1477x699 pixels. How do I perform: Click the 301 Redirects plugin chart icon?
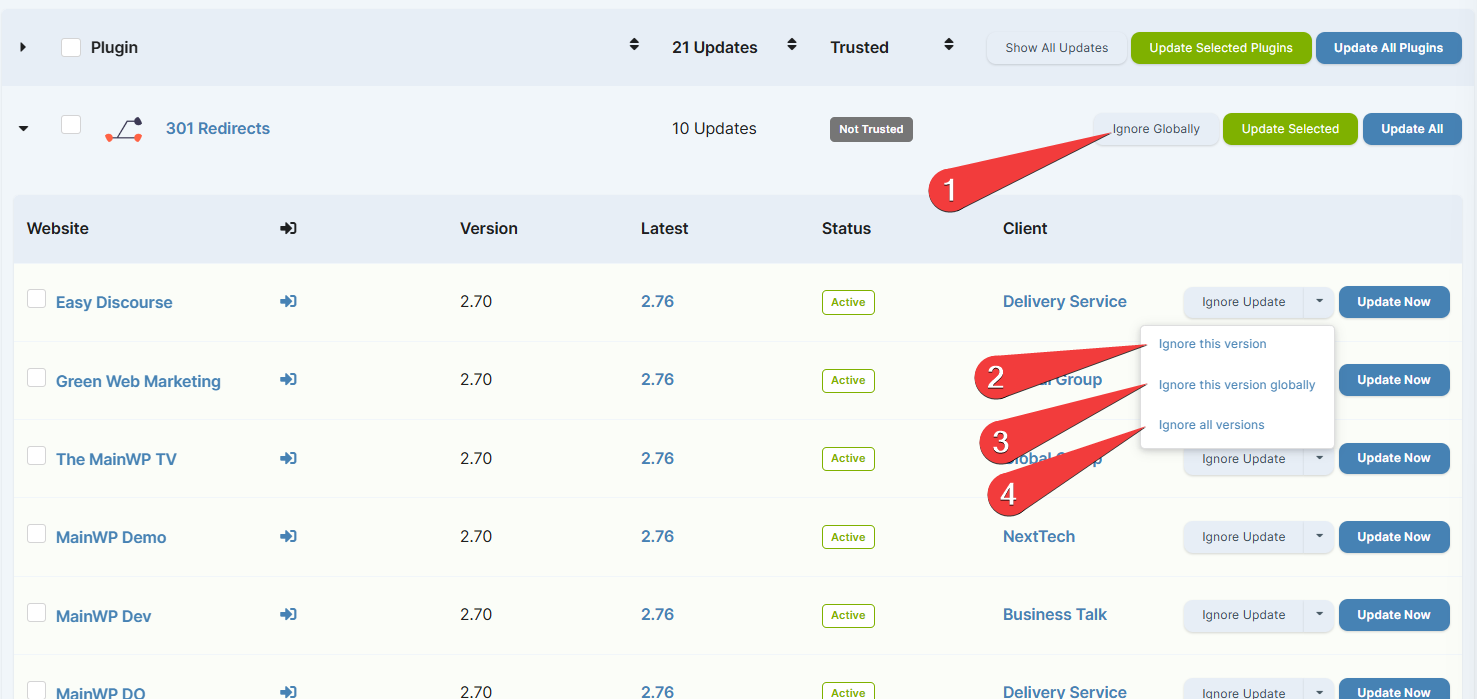123,128
